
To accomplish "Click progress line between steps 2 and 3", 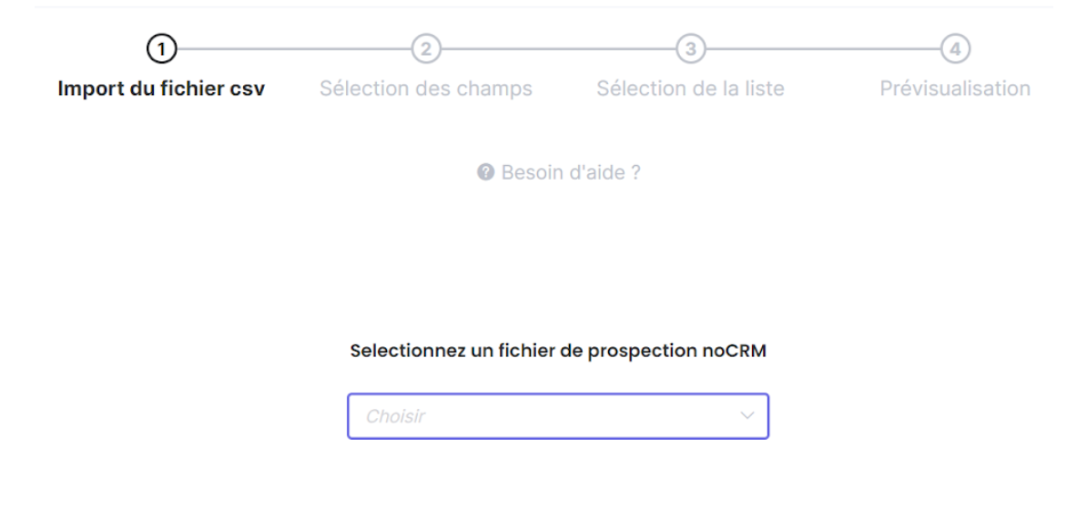I will pyautogui.click(x=558, y=49).
